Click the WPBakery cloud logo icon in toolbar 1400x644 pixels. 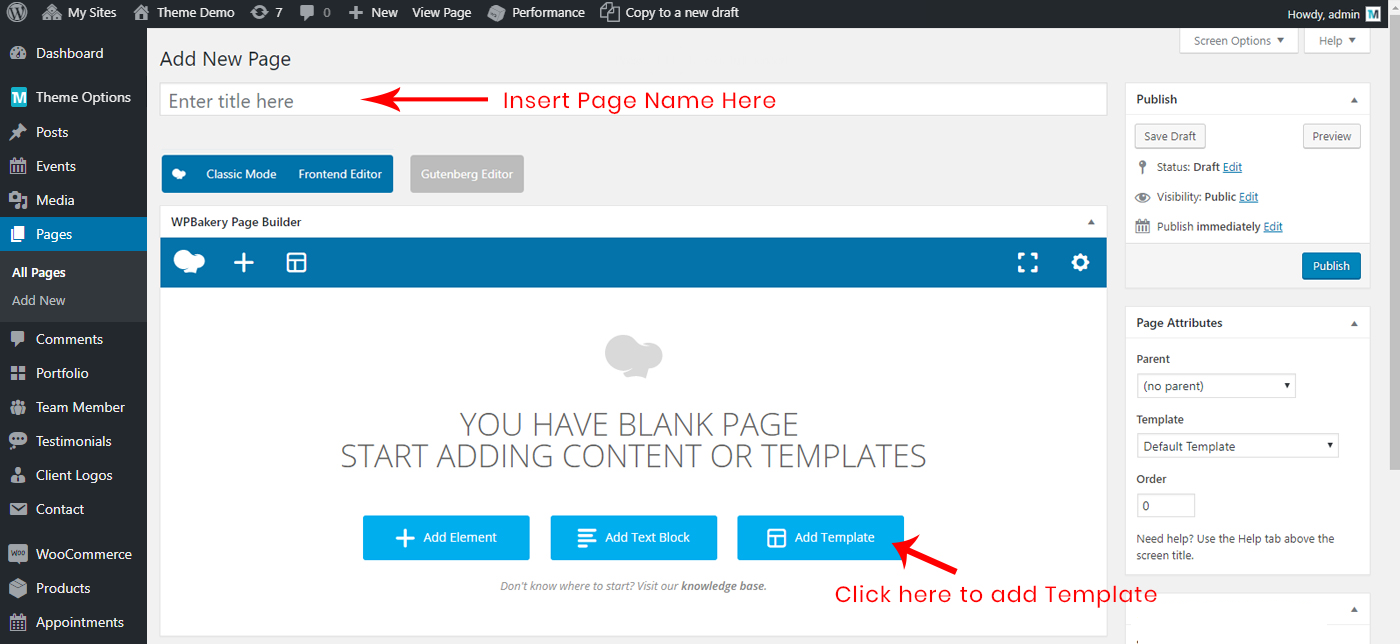(189, 262)
